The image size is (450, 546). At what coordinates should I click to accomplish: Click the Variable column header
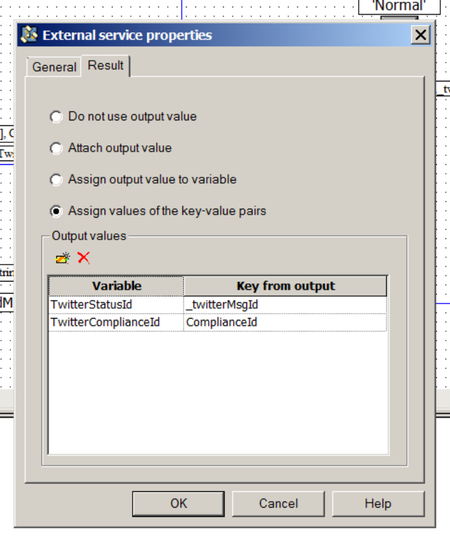point(116,286)
